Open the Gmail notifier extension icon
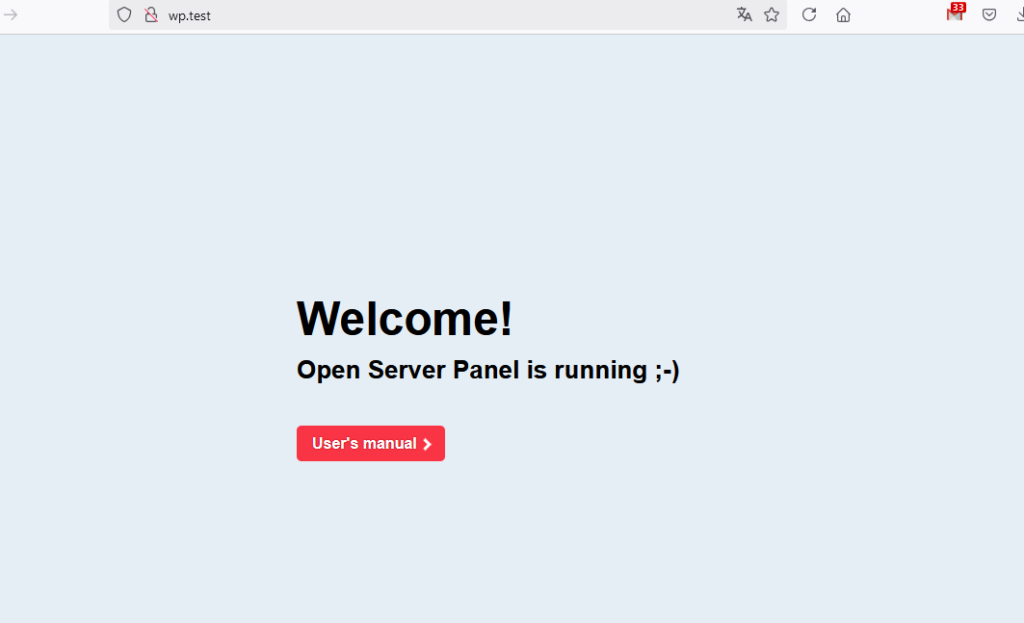Screen dimensions: 1024x623 pyautogui.click(x=953, y=16)
